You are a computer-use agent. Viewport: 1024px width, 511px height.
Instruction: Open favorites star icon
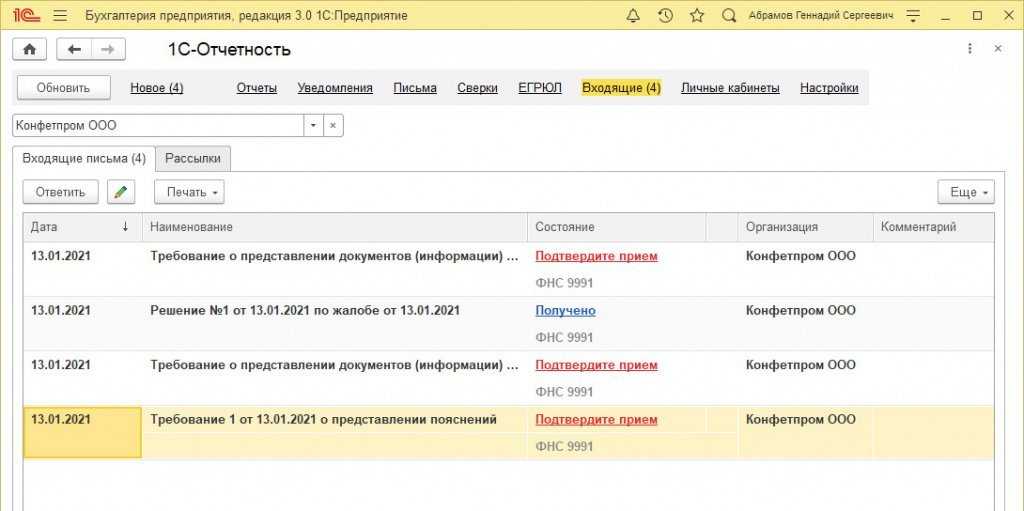tap(697, 15)
